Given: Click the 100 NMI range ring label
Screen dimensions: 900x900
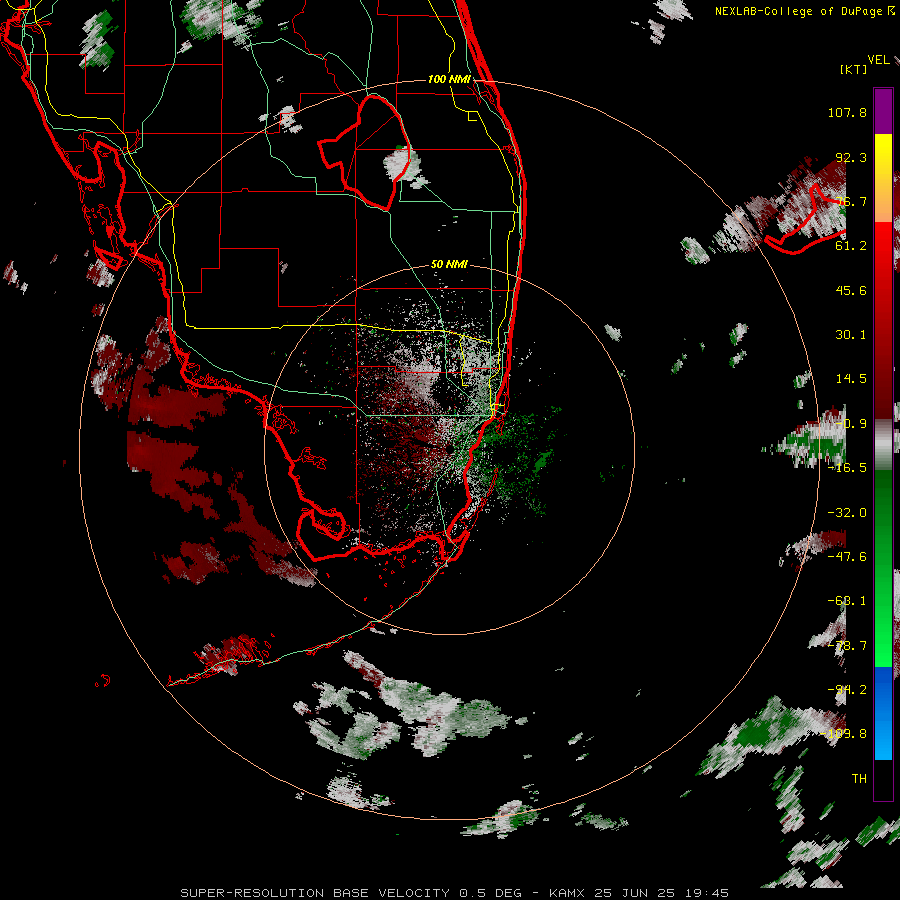Looking at the screenshot, I should [449, 79].
